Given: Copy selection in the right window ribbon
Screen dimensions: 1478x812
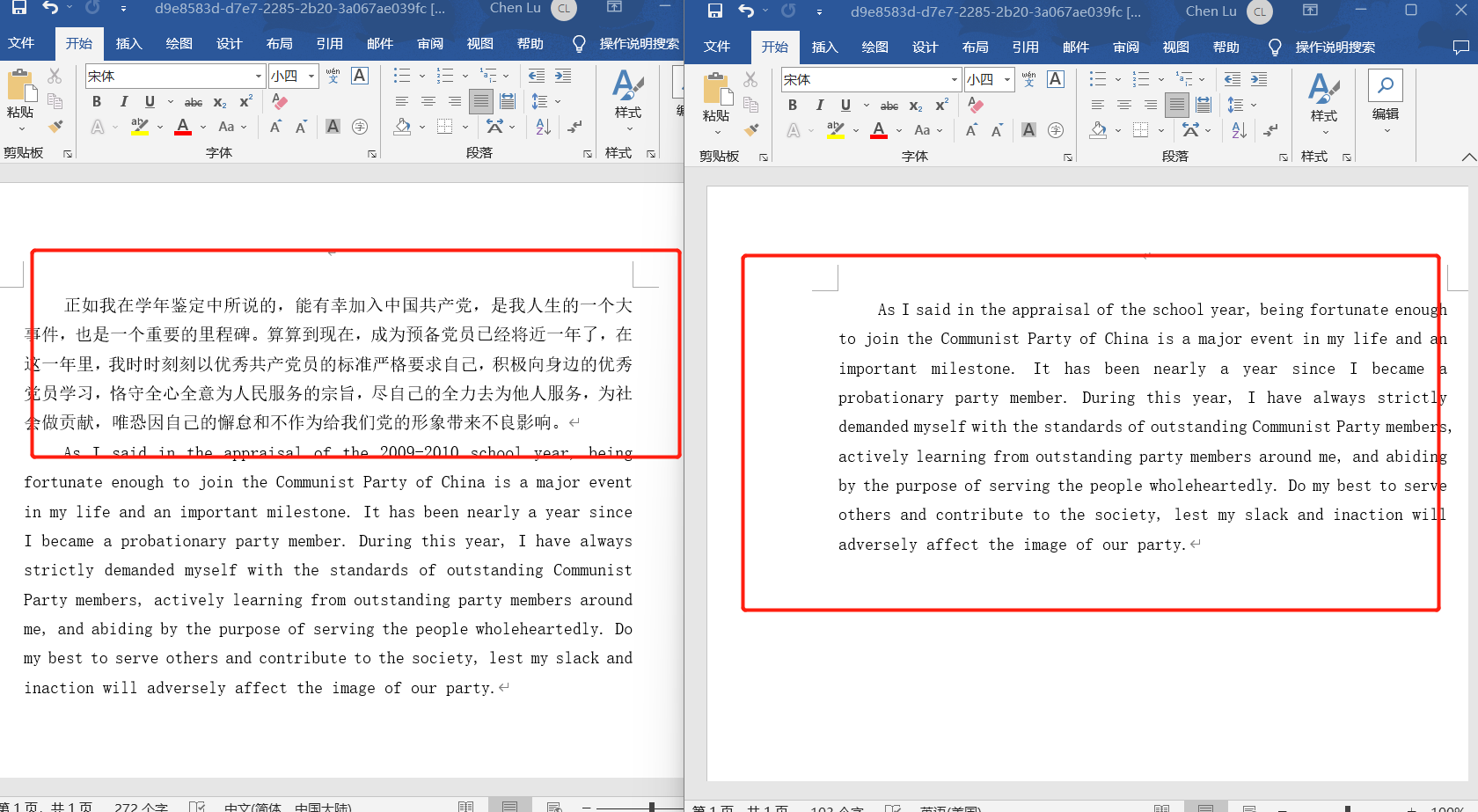Looking at the screenshot, I should point(750,106).
